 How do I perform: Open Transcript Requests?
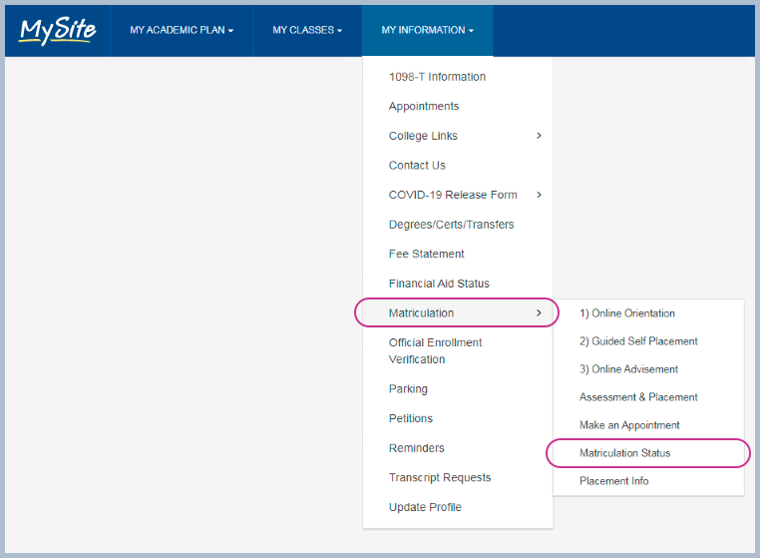(x=440, y=478)
